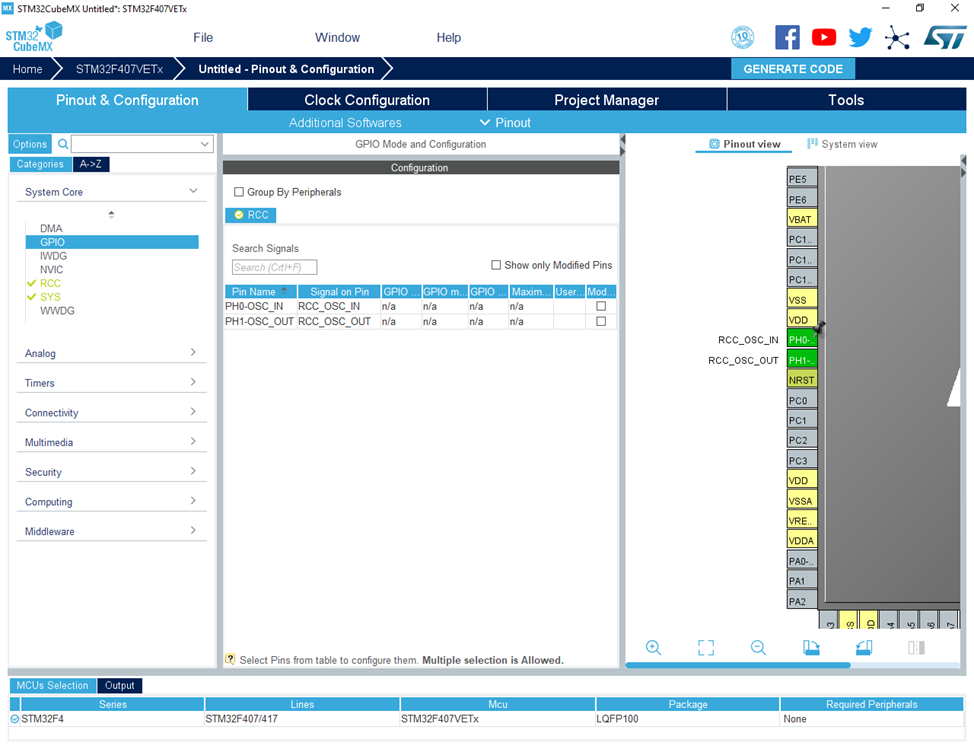Click the PC0 pin on the chip
This screenshot has width=974, height=749.
pos(801,401)
